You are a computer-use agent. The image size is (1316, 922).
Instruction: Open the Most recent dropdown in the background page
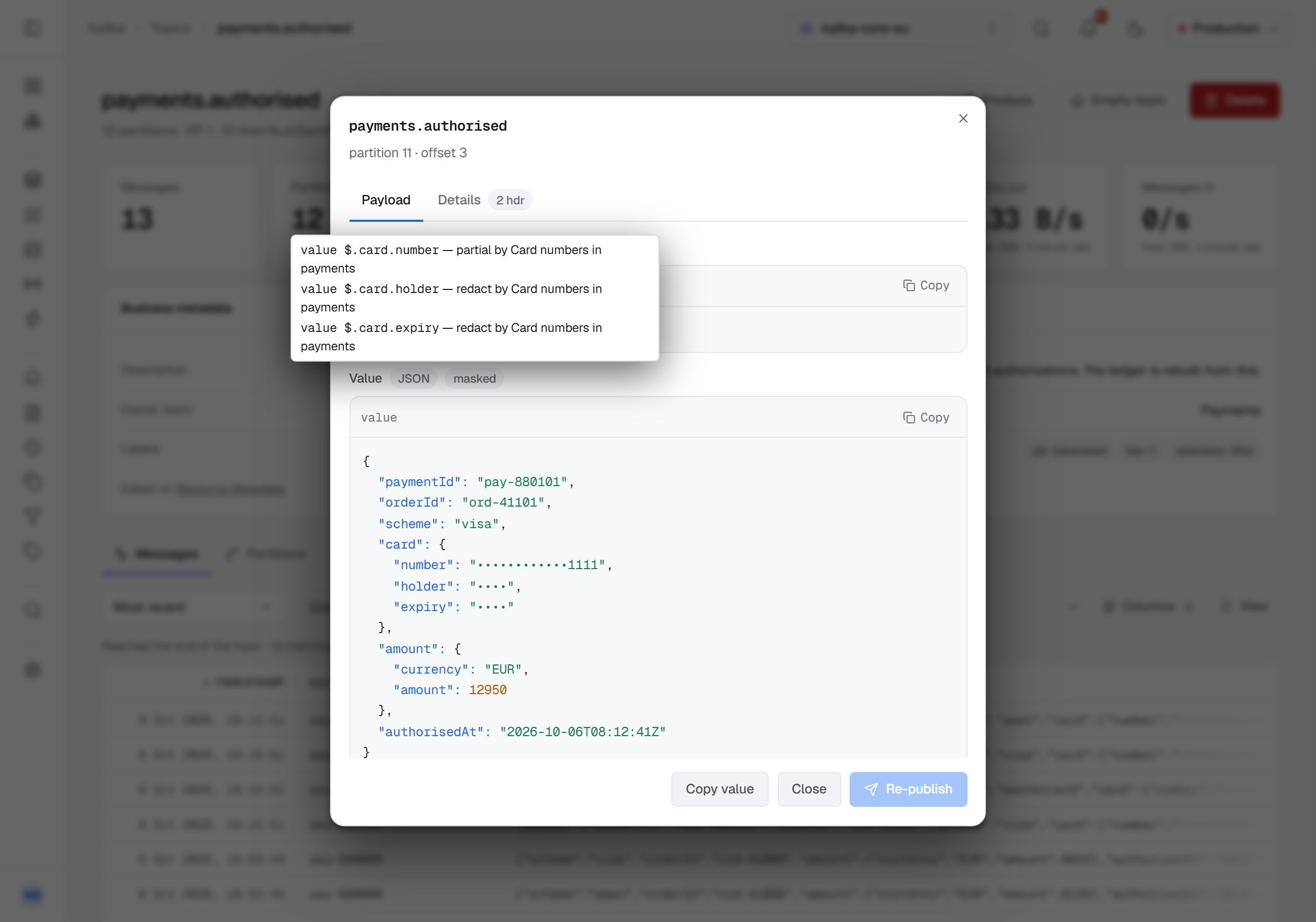pos(193,606)
